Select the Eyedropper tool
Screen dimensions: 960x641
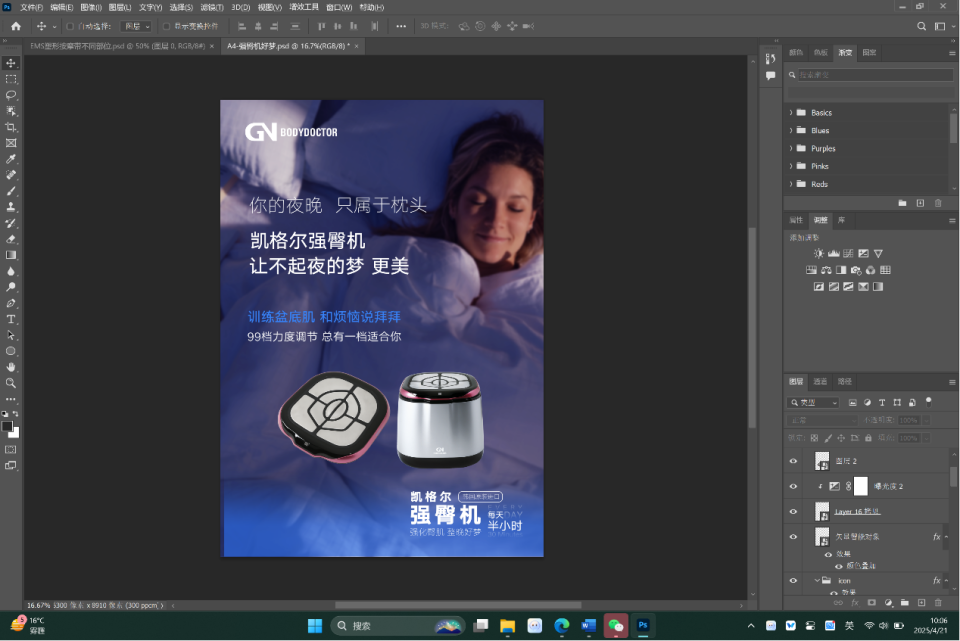pyautogui.click(x=11, y=159)
